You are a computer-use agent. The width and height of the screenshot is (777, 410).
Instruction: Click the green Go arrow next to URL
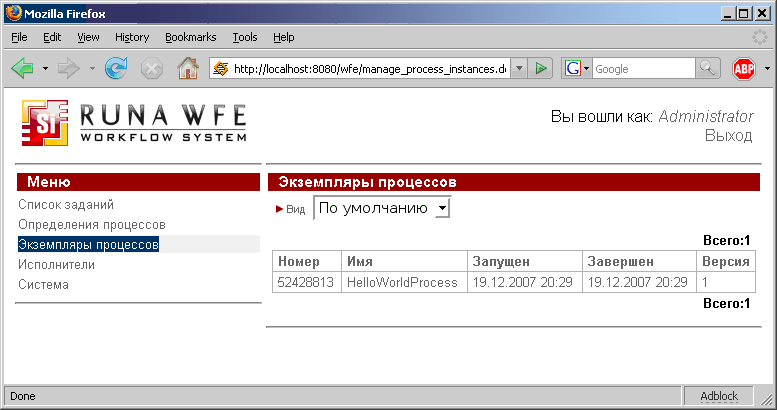tap(541, 68)
